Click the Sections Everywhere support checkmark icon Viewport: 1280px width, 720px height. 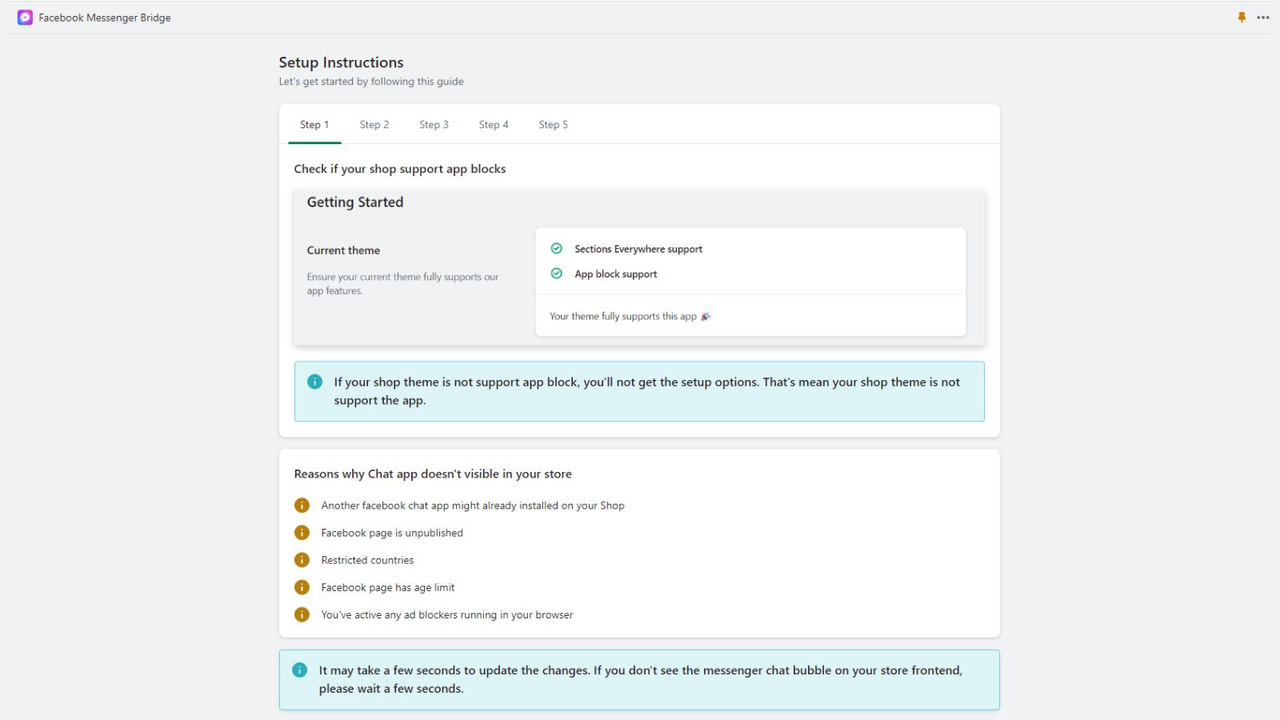pos(557,249)
